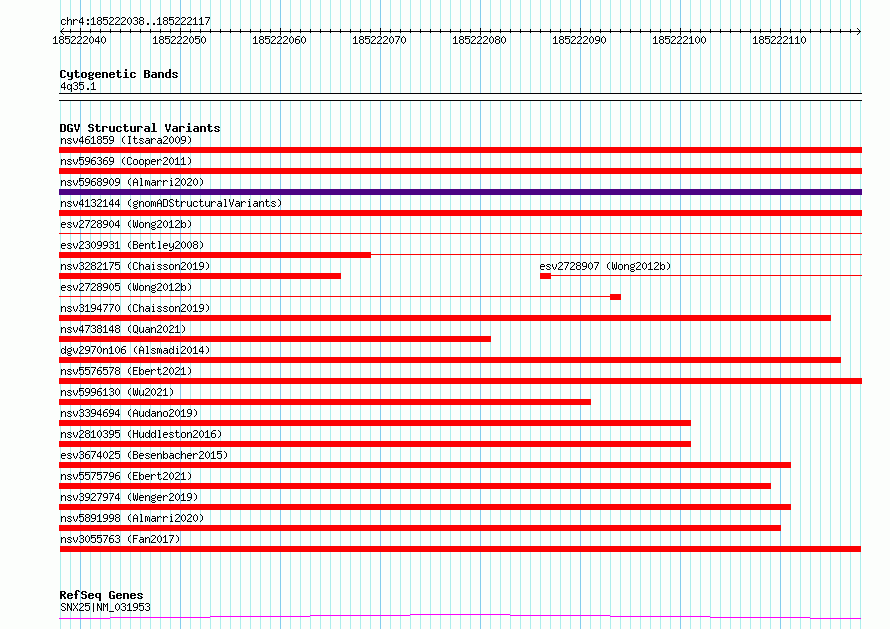Click the RefSeq Genes track title
890x629 pixels.
coord(101,595)
